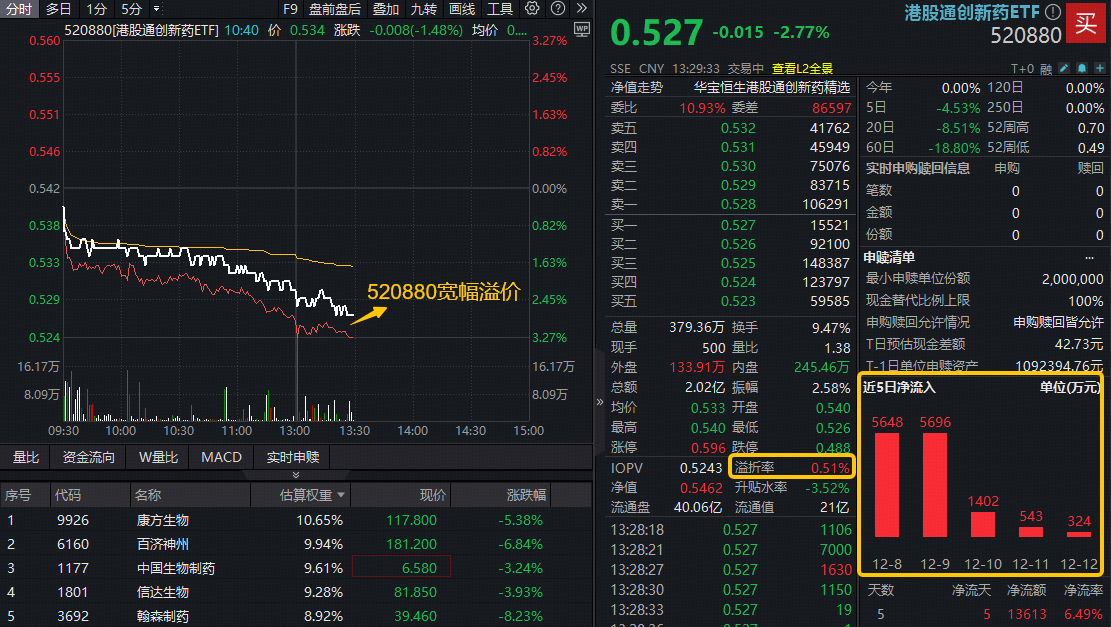Click the F9 shortcut icon
Image resolution: width=1111 pixels, height=627 pixels.
290,9
